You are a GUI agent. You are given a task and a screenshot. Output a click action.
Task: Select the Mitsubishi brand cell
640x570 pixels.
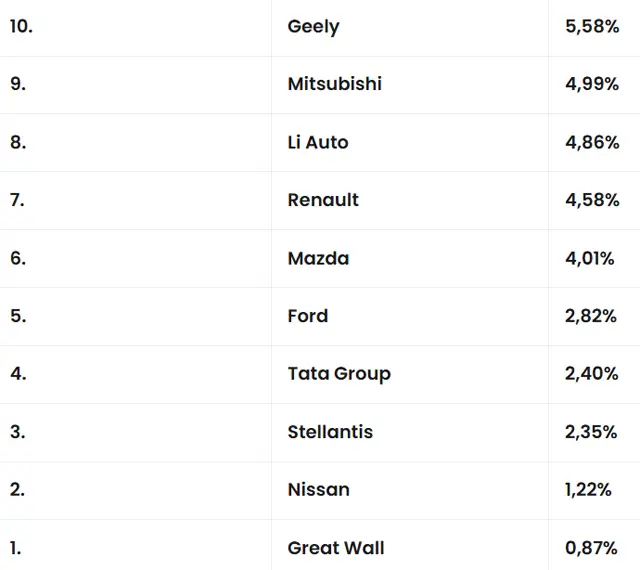334,84
